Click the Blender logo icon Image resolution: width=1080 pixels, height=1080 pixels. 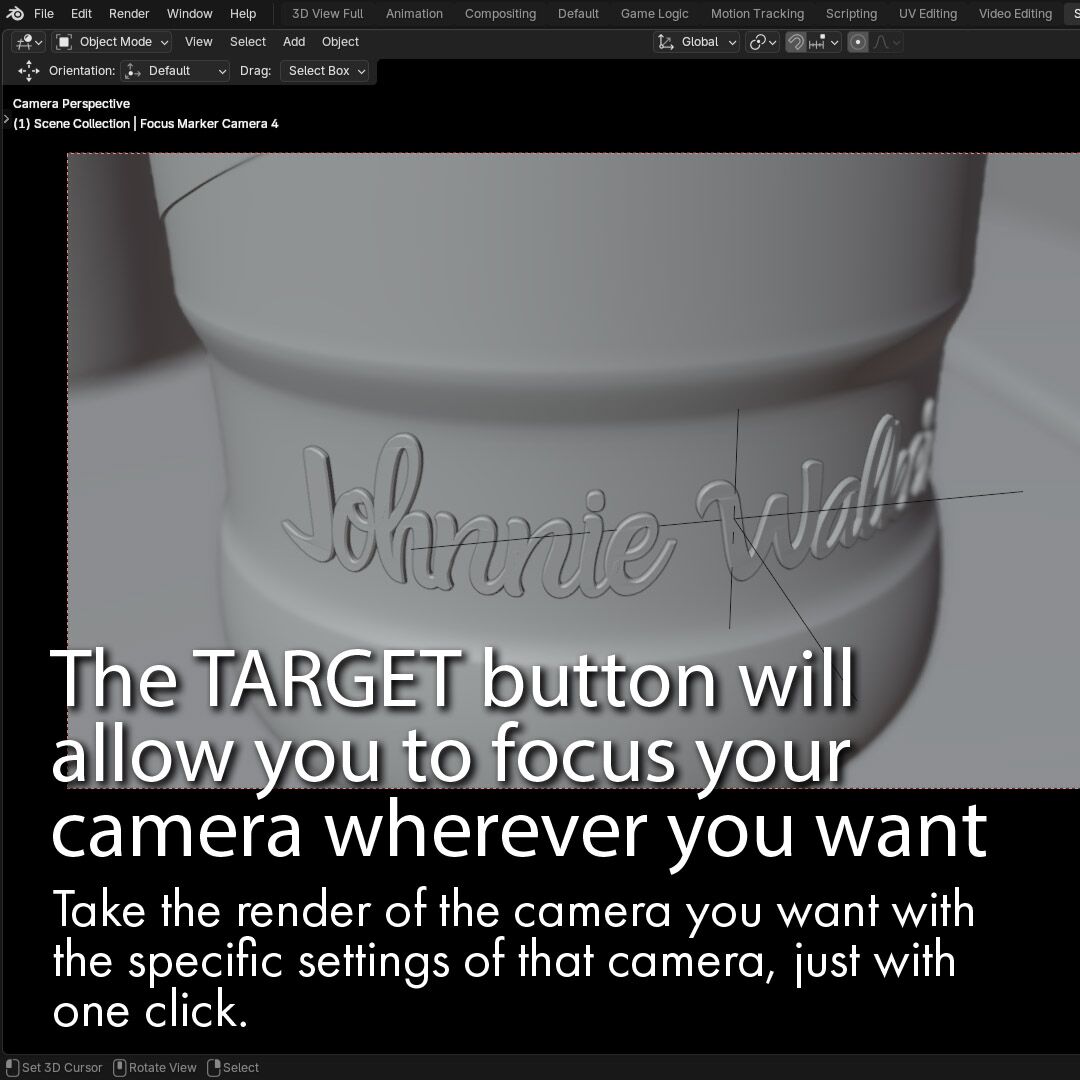pyautogui.click(x=15, y=14)
